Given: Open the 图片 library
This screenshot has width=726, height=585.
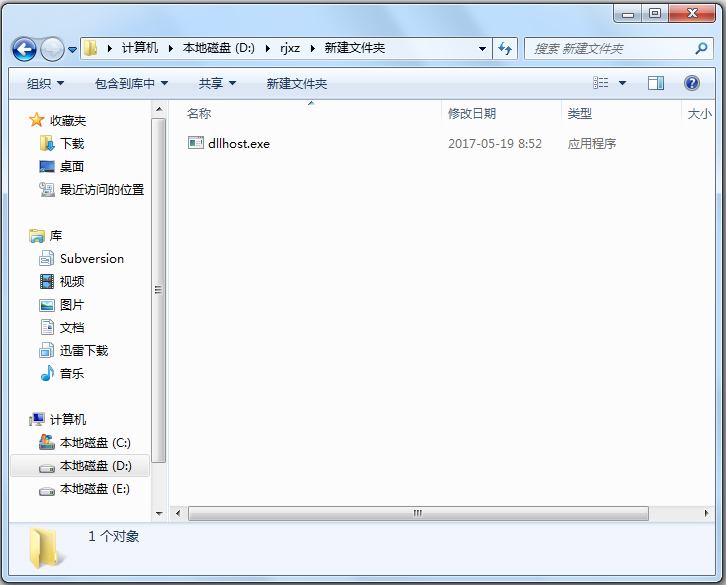Looking at the screenshot, I should tap(72, 305).
